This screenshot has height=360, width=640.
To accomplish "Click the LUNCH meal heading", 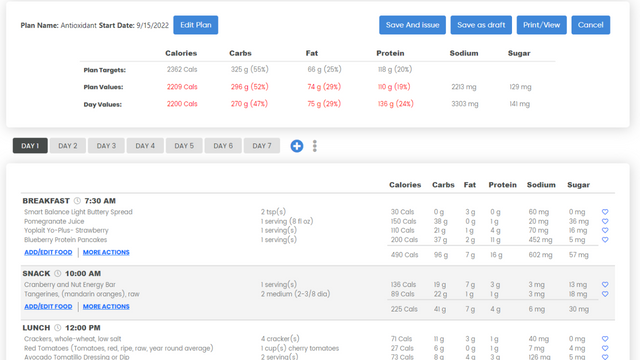I will click(36, 328).
